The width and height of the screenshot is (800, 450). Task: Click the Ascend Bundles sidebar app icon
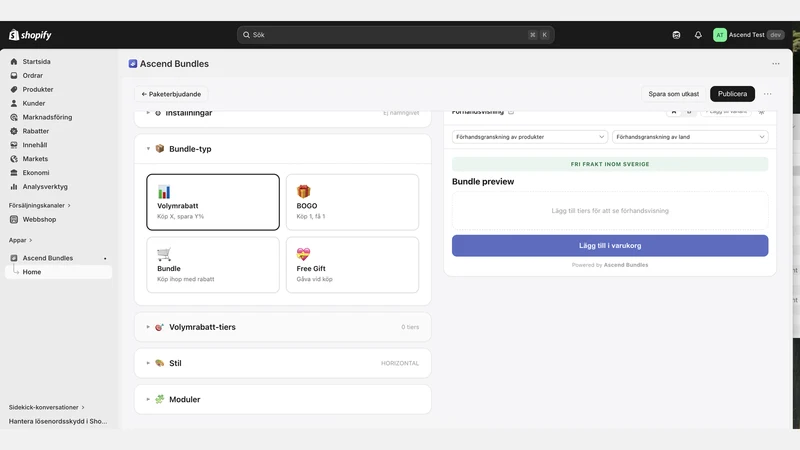click(x=14, y=258)
